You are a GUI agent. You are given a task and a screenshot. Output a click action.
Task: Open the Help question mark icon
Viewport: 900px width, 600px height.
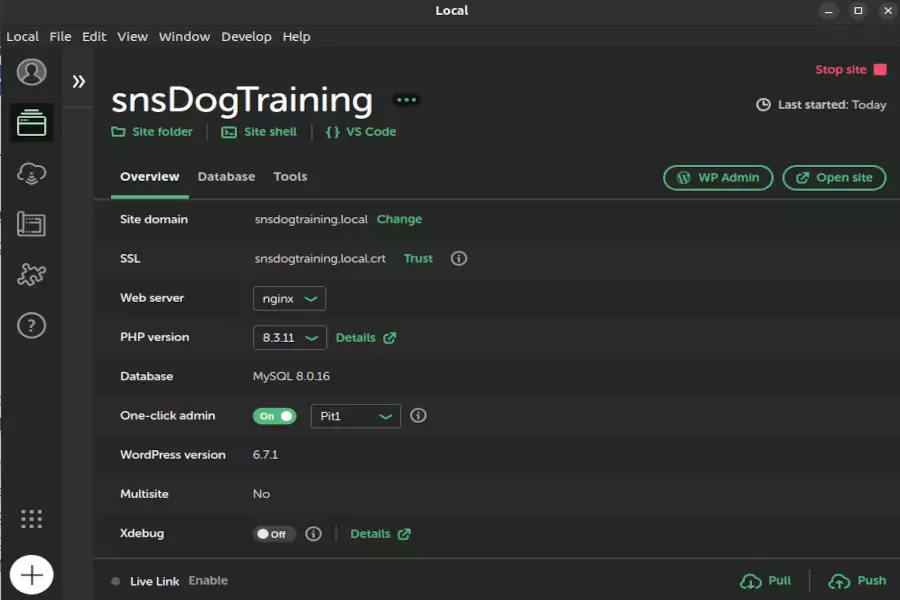[31, 326]
